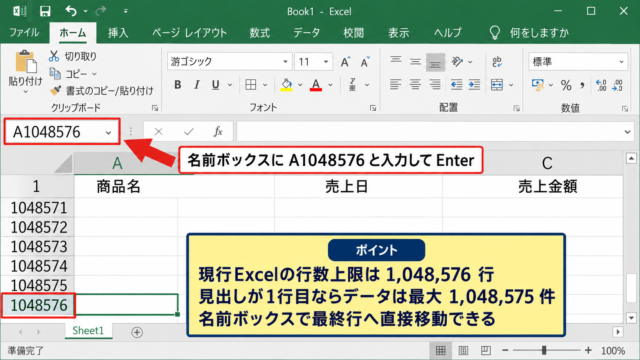Toggle italic formatting
This screenshot has height=360, width=640.
point(196,85)
